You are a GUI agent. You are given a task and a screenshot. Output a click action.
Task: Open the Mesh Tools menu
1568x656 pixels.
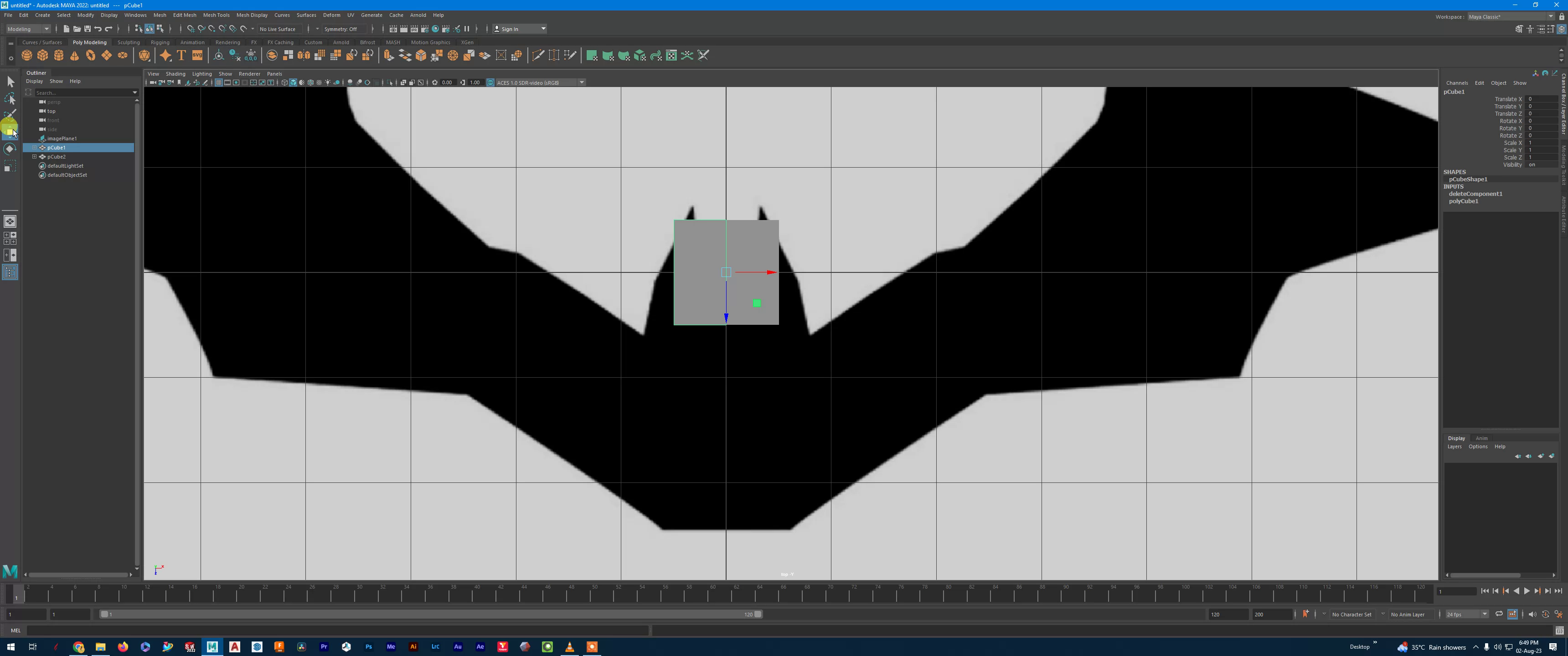pyautogui.click(x=216, y=15)
